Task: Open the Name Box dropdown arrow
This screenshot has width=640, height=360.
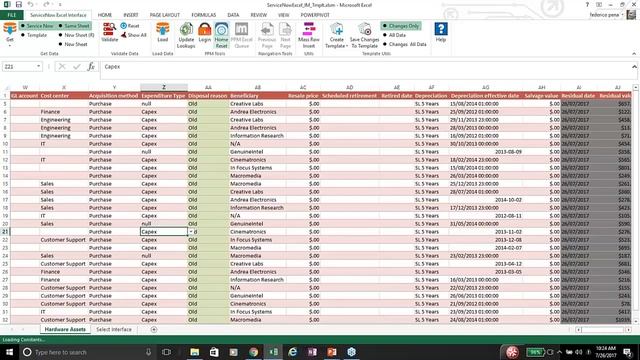Action: click(38, 66)
